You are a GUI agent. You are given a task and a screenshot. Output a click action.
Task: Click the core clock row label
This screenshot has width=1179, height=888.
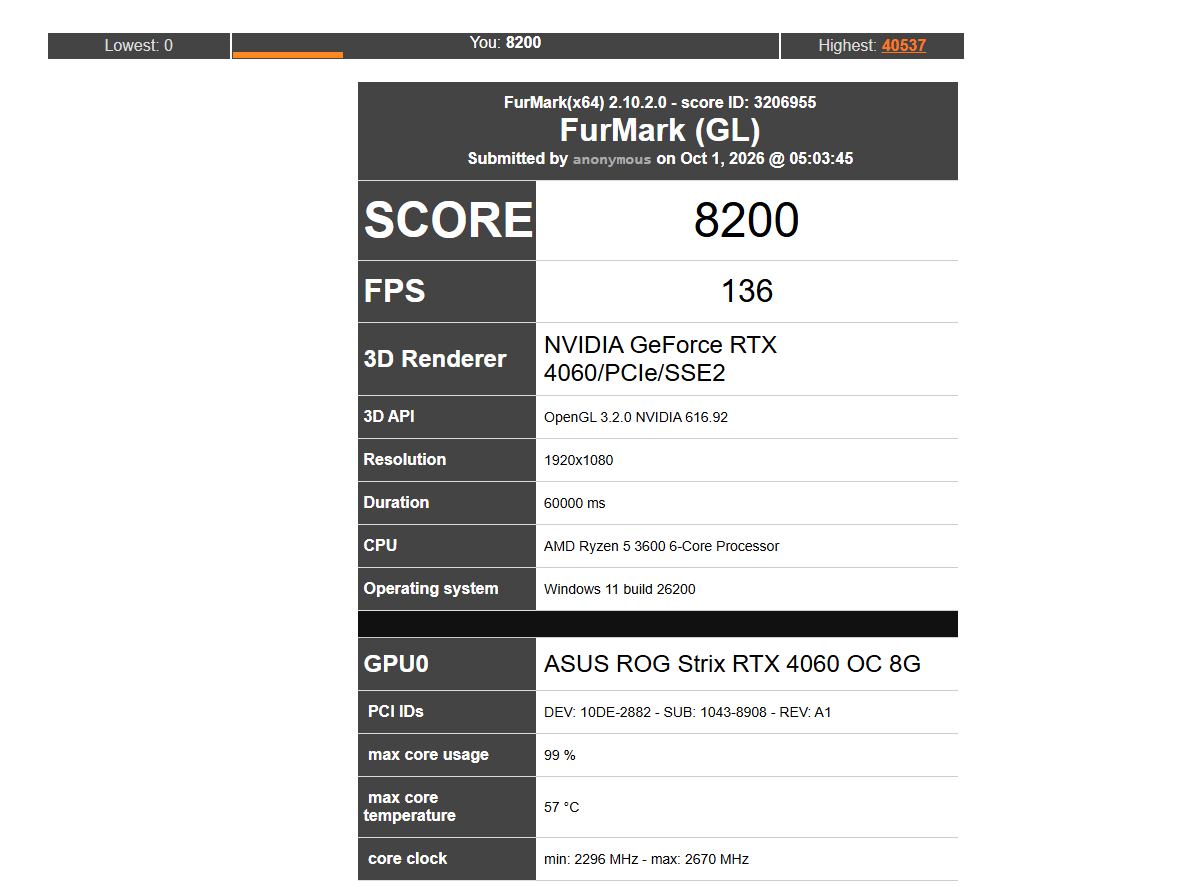(408, 859)
